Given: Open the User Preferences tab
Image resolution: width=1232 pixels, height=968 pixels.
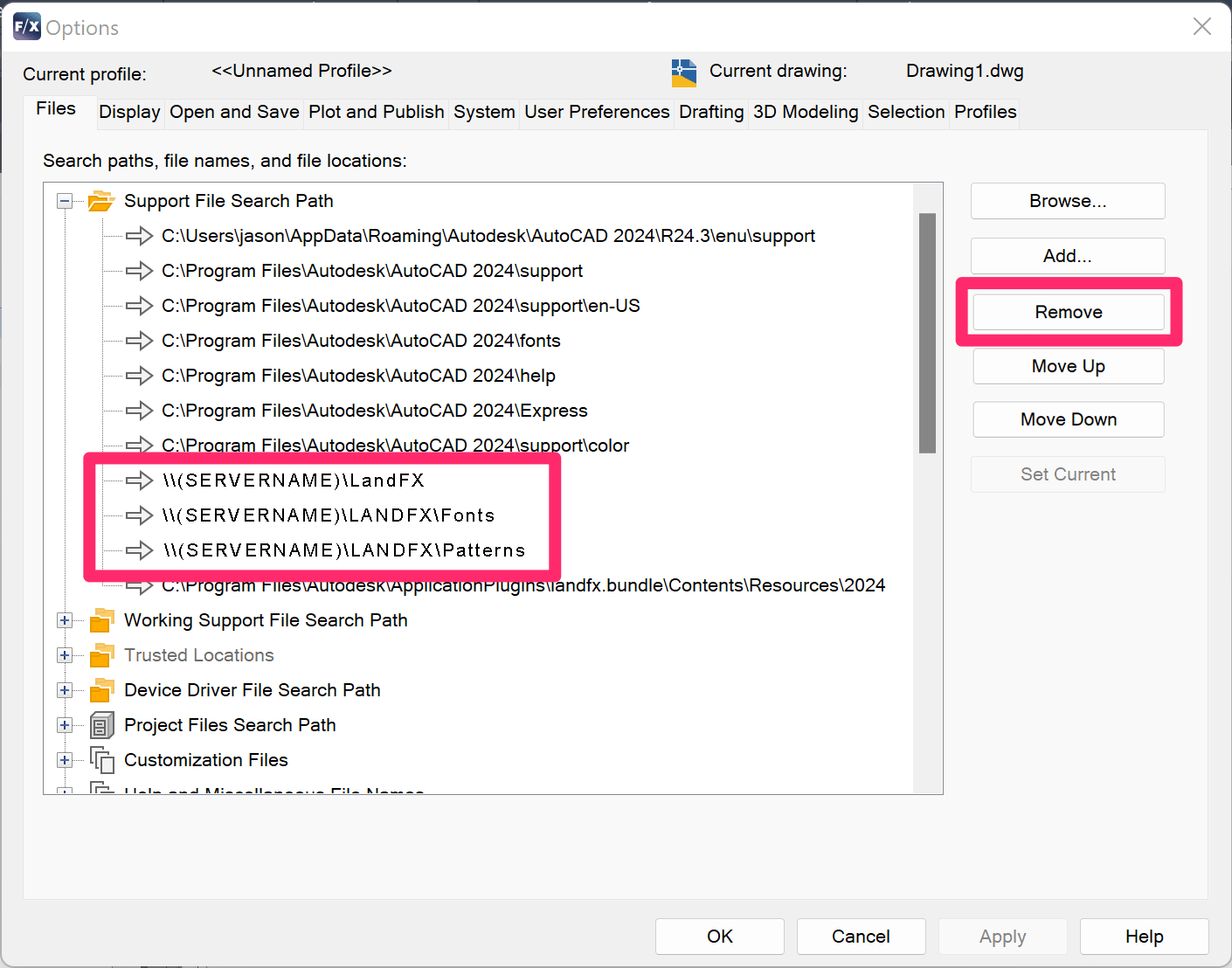Looking at the screenshot, I should tap(597, 112).
